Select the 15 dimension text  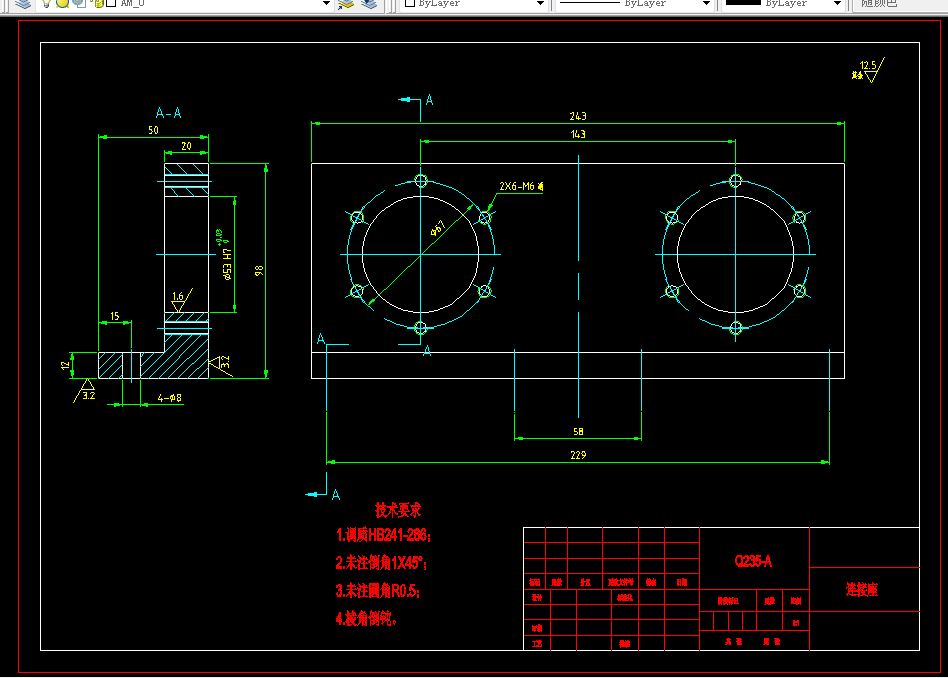[115, 316]
